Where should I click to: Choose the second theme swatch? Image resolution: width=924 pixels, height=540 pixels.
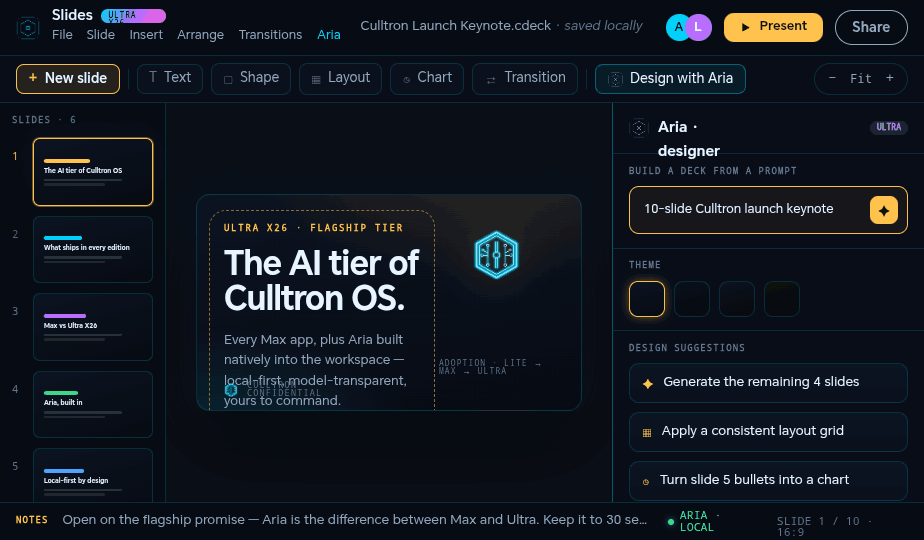coord(691,299)
